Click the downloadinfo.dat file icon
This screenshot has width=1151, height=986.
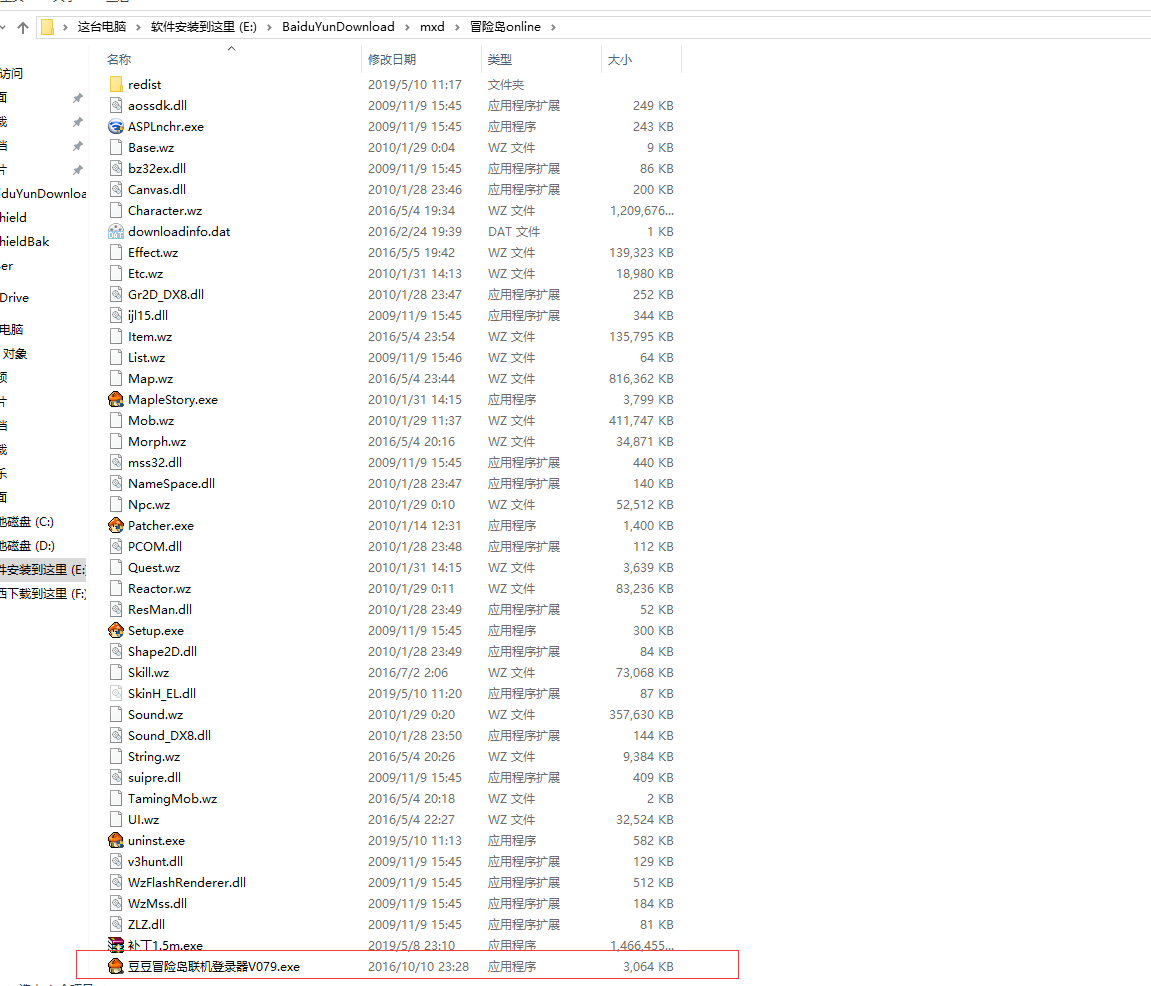[115, 231]
